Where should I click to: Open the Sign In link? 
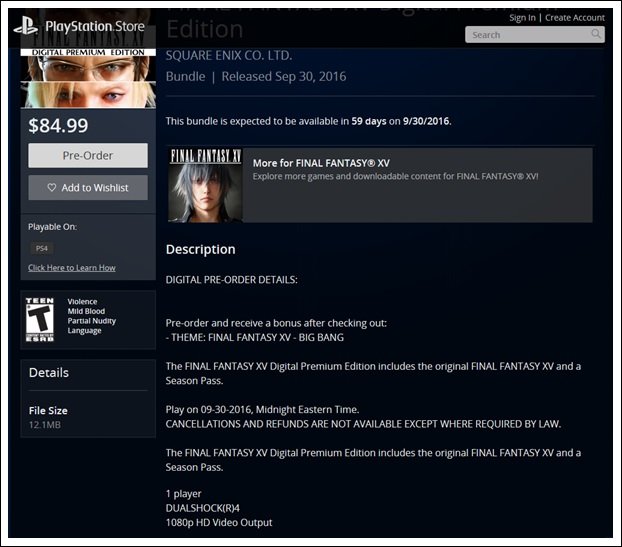522,18
